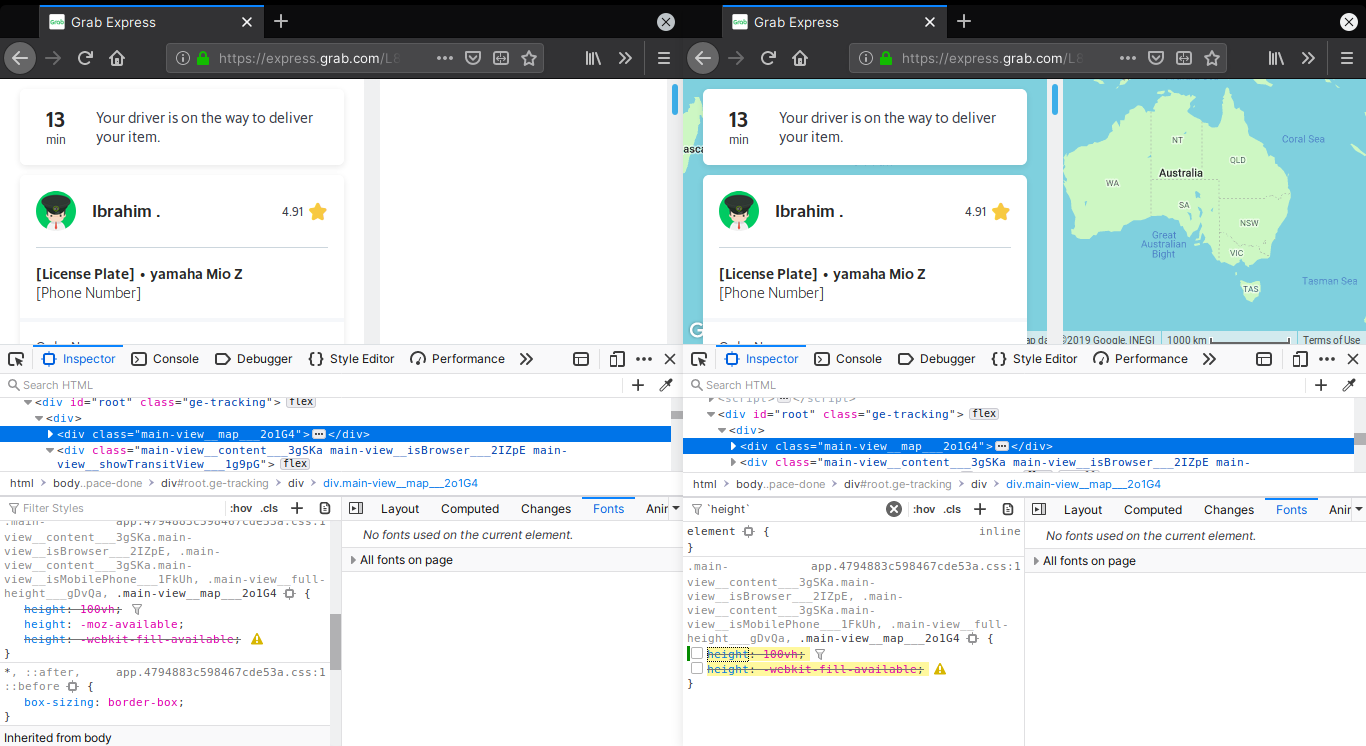Show more DevTools tools in right window
The image size is (1366, 746).
[1209, 359]
